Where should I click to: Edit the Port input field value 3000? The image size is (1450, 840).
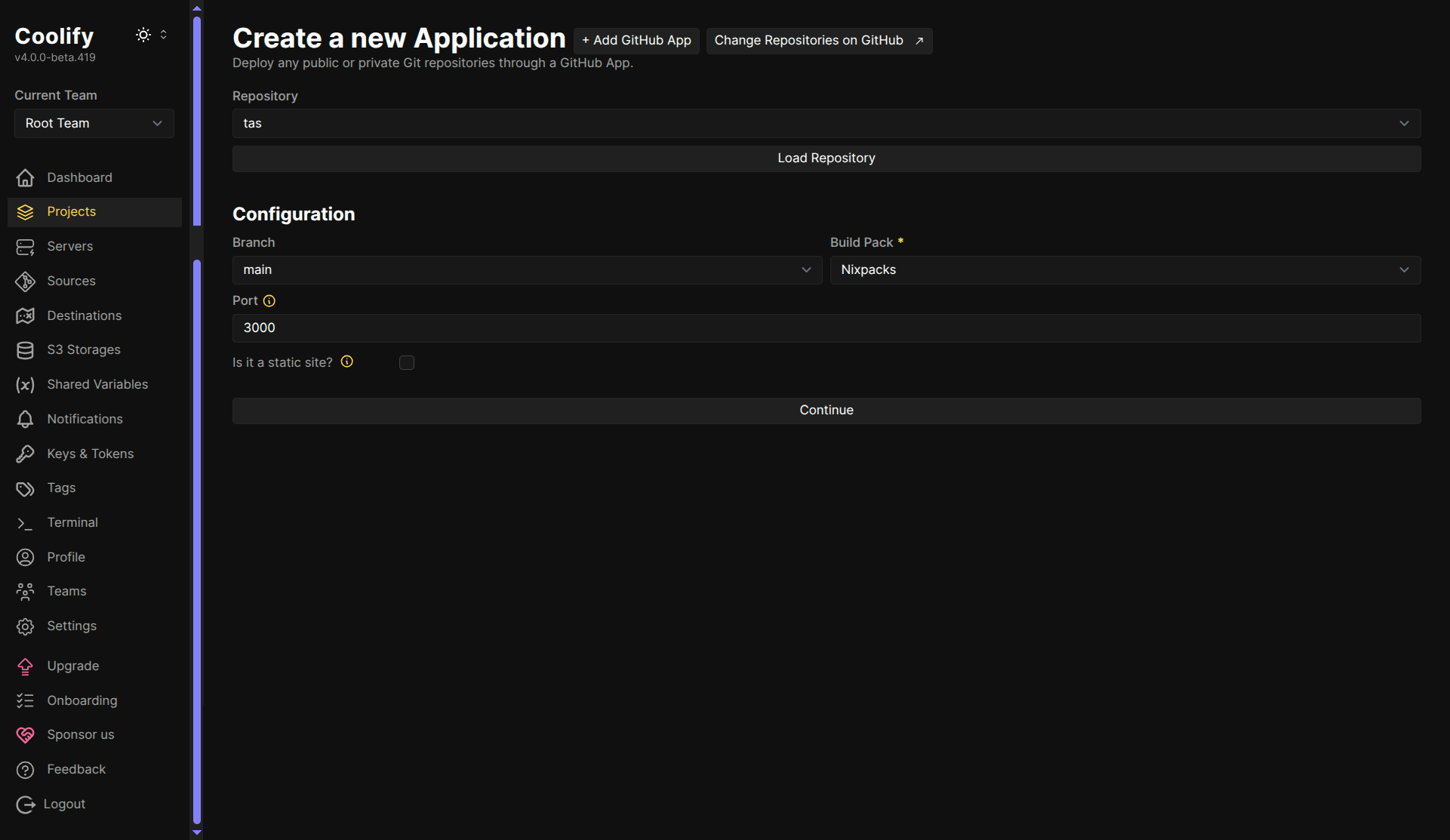click(826, 328)
